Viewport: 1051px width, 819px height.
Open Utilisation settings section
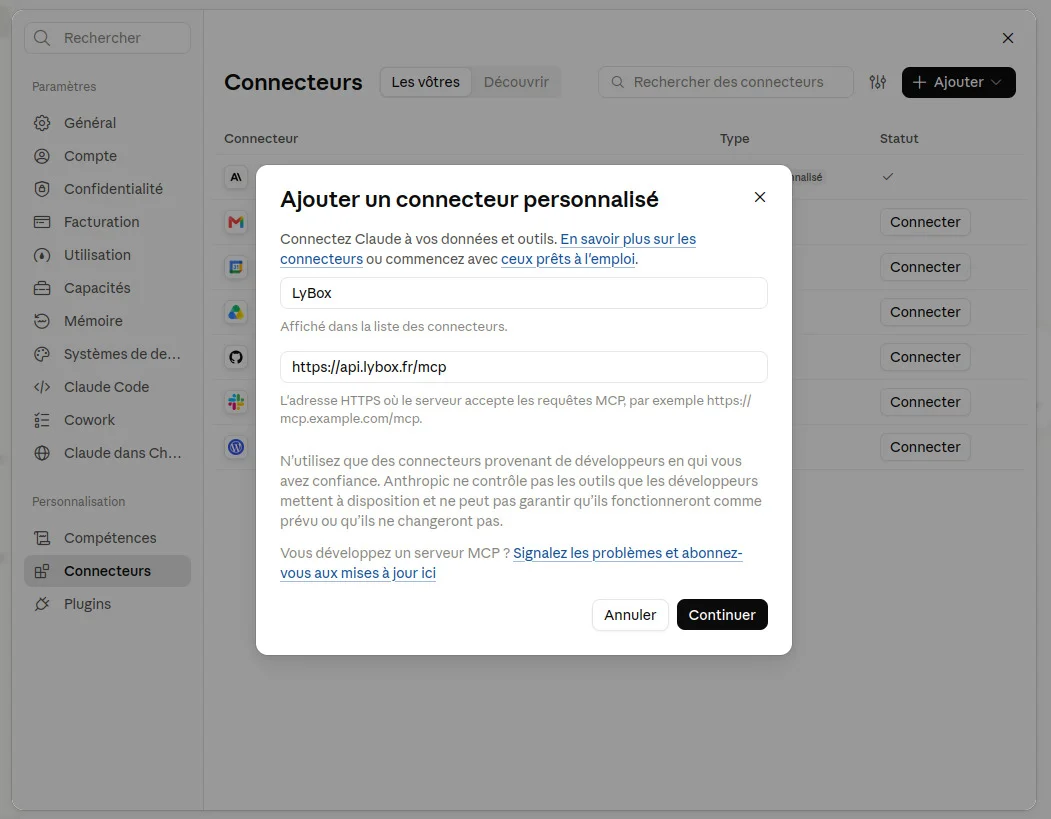(107, 255)
